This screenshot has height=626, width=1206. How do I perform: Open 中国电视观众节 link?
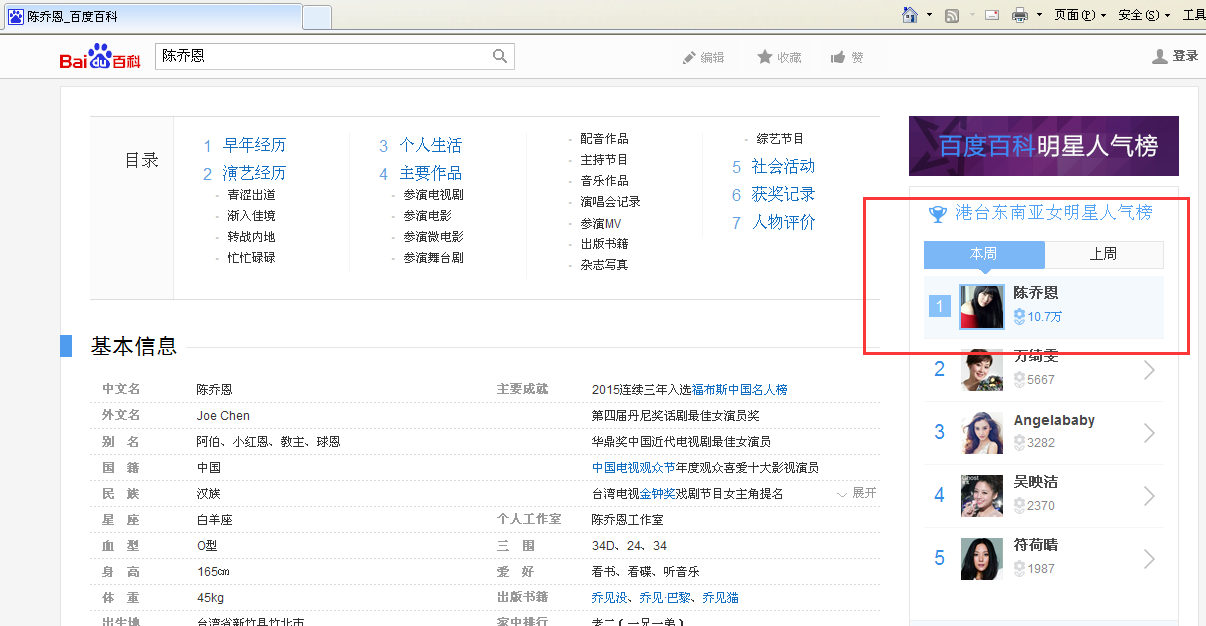pos(634,468)
